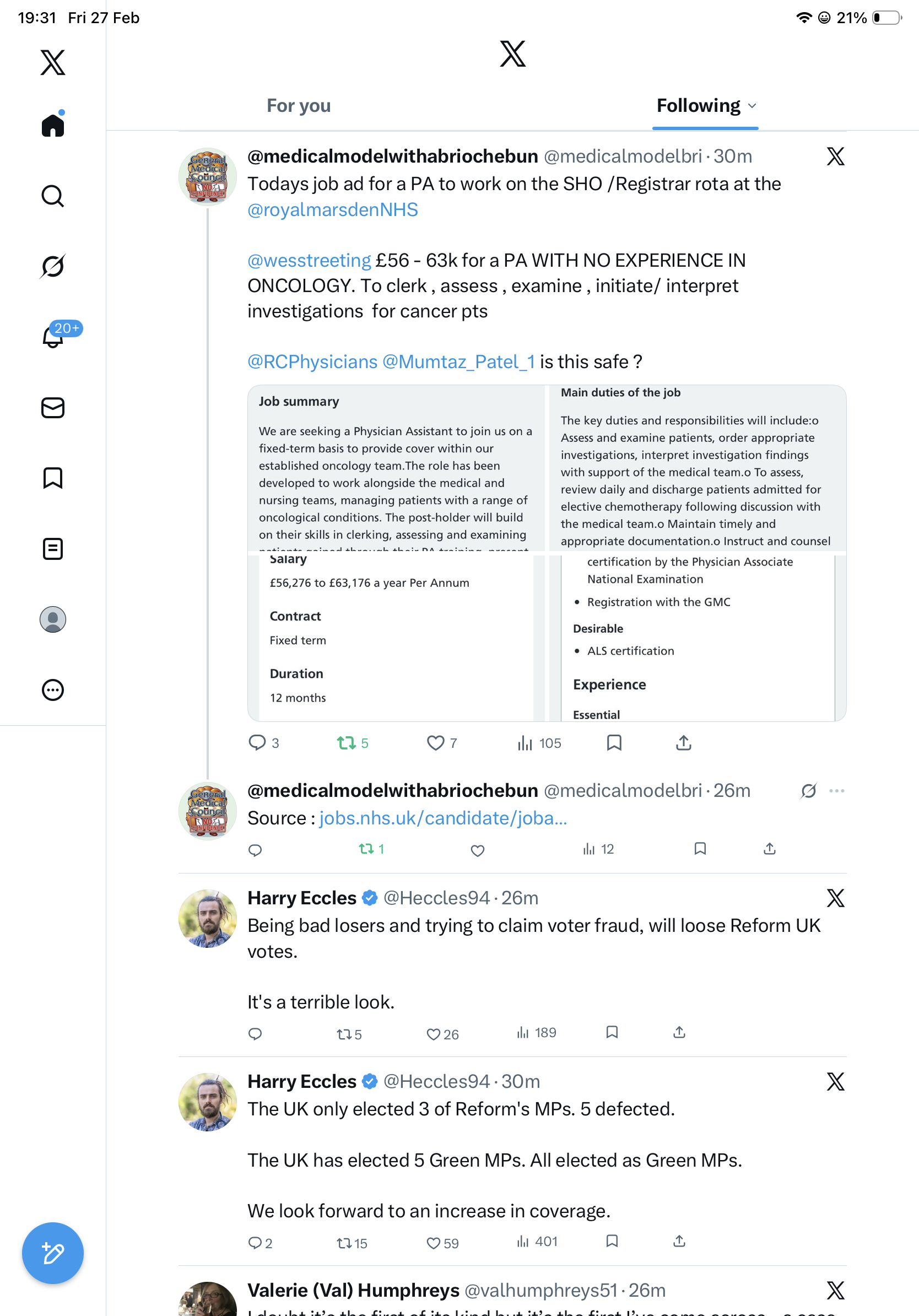Open three-dot menu on Source tweet
The image size is (919, 1316).
[836, 791]
